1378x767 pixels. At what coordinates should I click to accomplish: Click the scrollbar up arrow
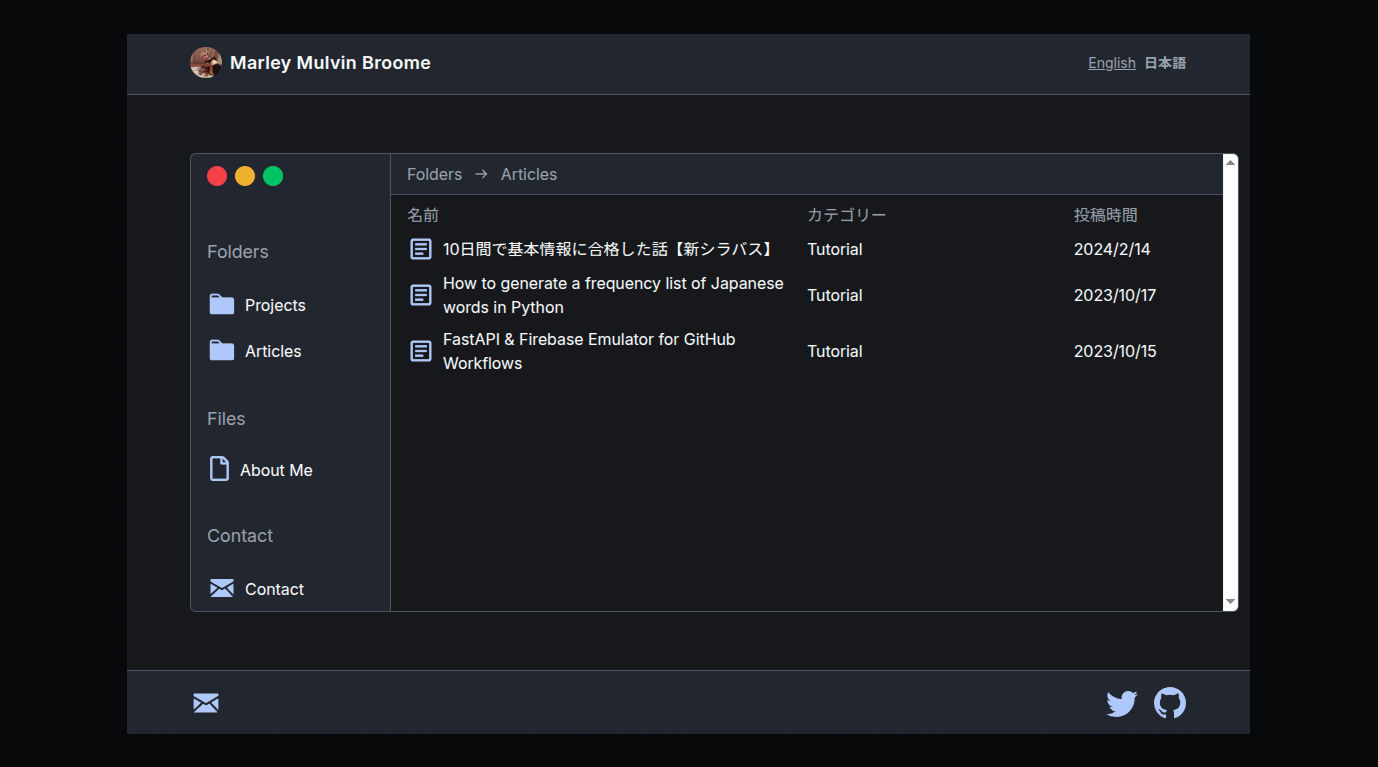click(1230, 162)
